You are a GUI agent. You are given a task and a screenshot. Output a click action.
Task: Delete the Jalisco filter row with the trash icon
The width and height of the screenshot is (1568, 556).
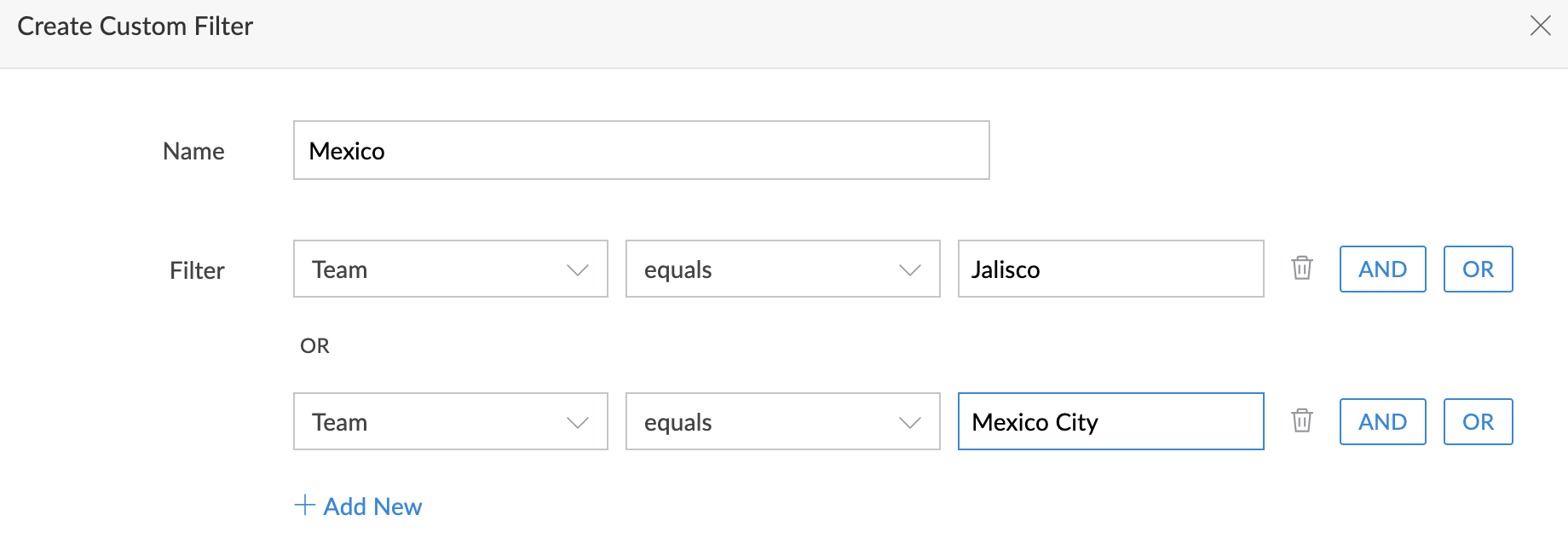point(1301,268)
